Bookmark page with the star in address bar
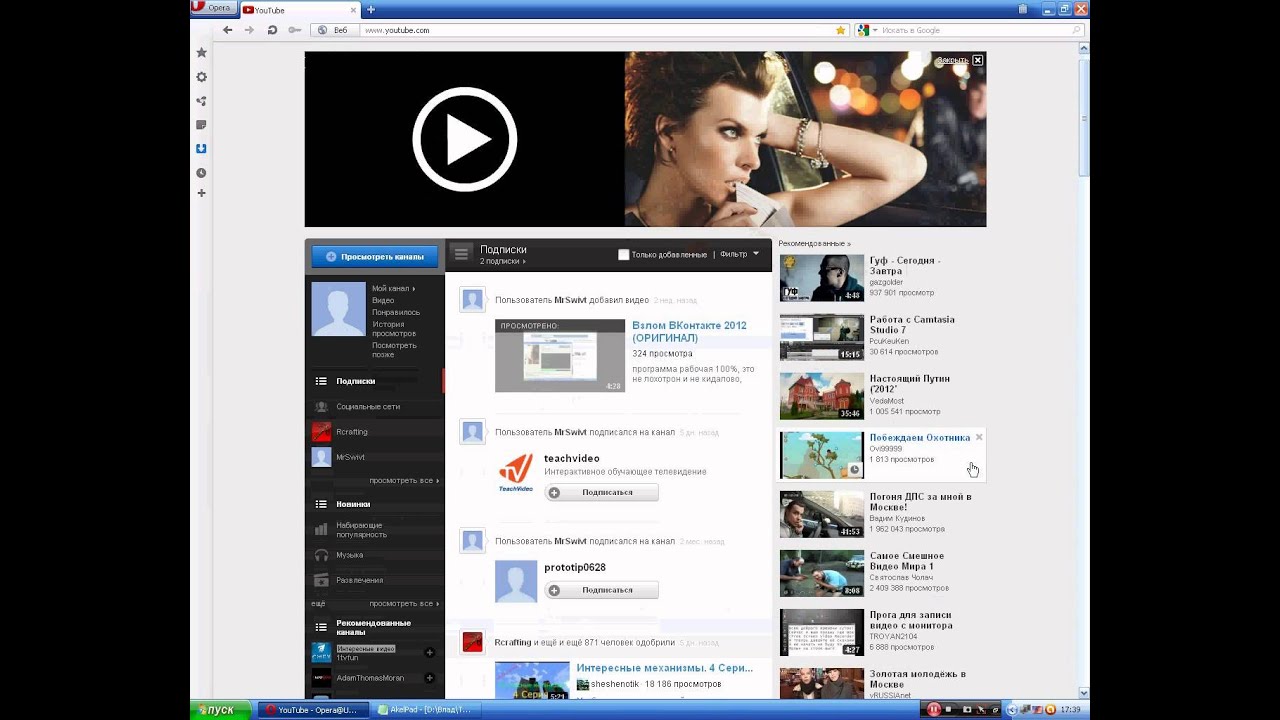 840,30
